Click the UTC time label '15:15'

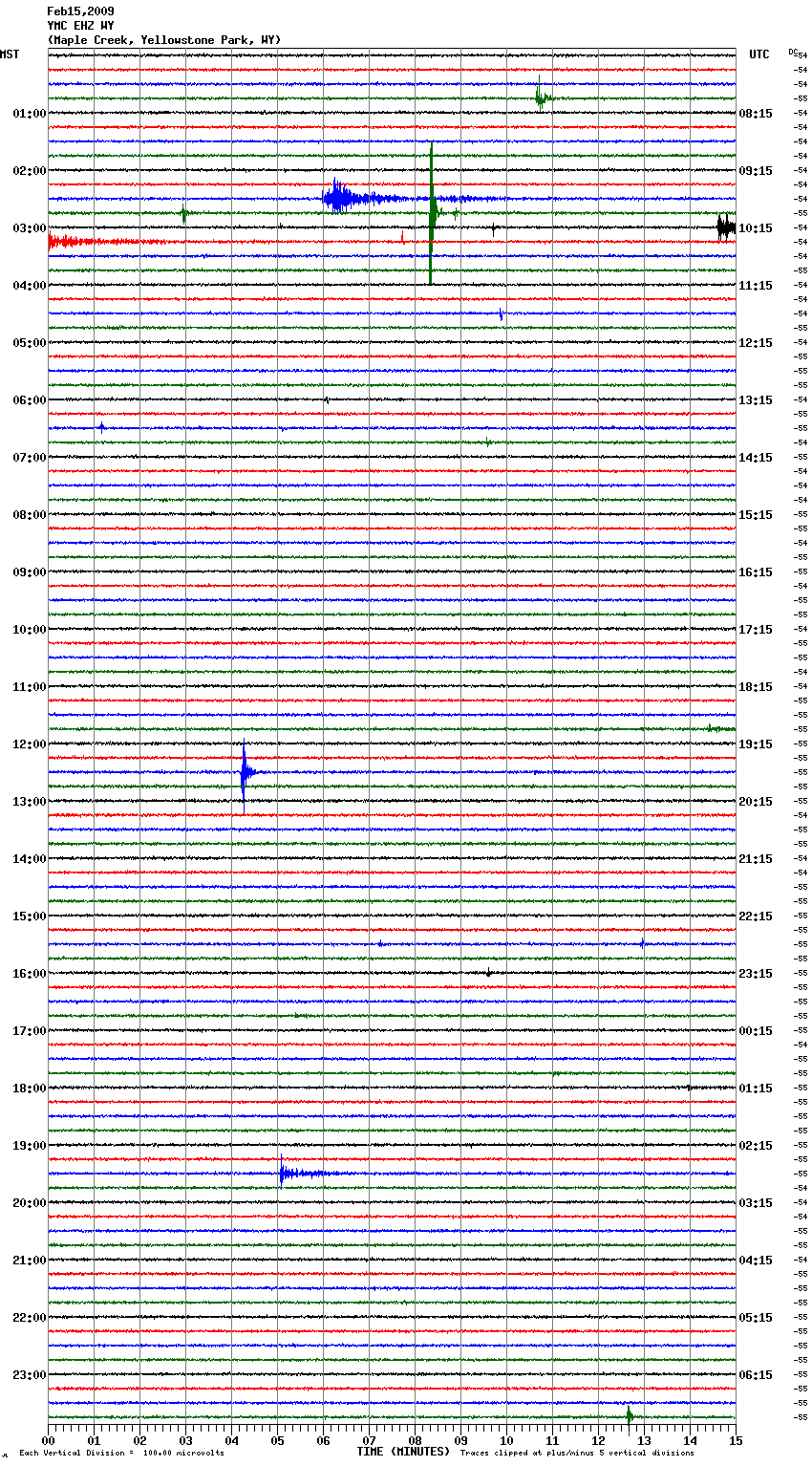click(x=756, y=515)
